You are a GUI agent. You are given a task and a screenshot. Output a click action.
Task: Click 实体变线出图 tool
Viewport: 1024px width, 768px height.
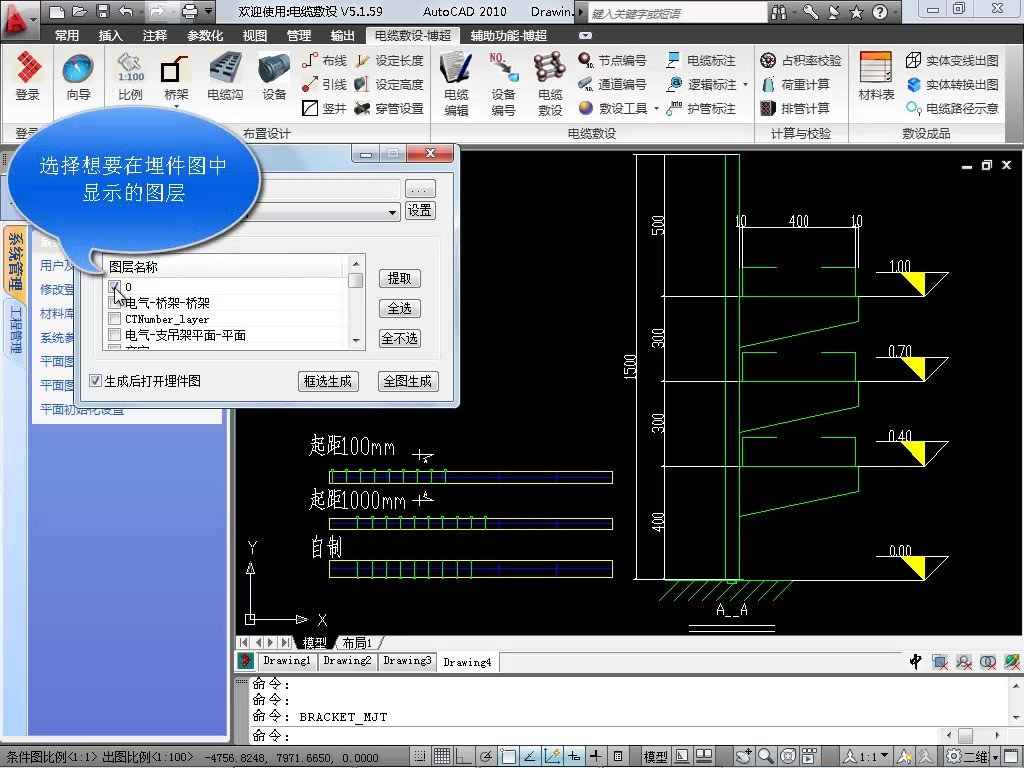pyautogui.click(x=952, y=61)
